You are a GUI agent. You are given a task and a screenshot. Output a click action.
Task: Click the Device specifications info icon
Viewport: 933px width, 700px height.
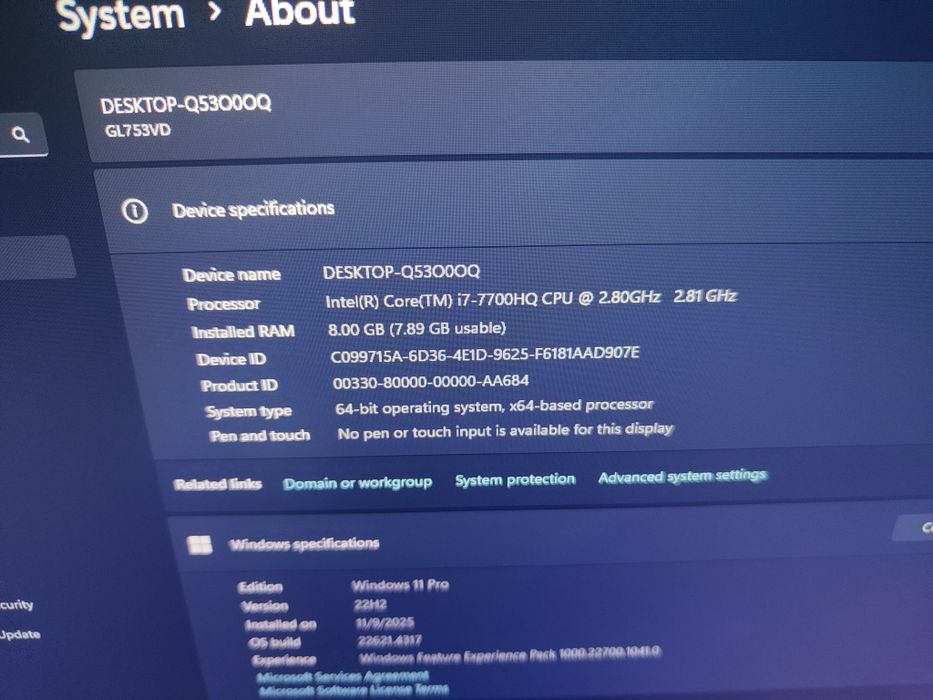(134, 211)
